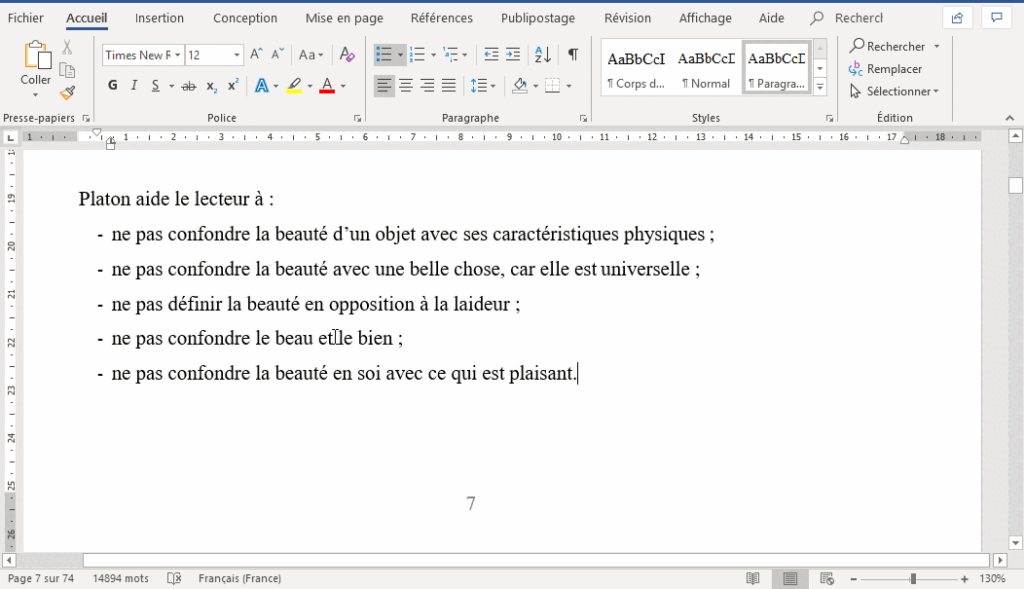Open the line spacing dropdown
The width and height of the screenshot is (1024, 589).
[487, 85]
